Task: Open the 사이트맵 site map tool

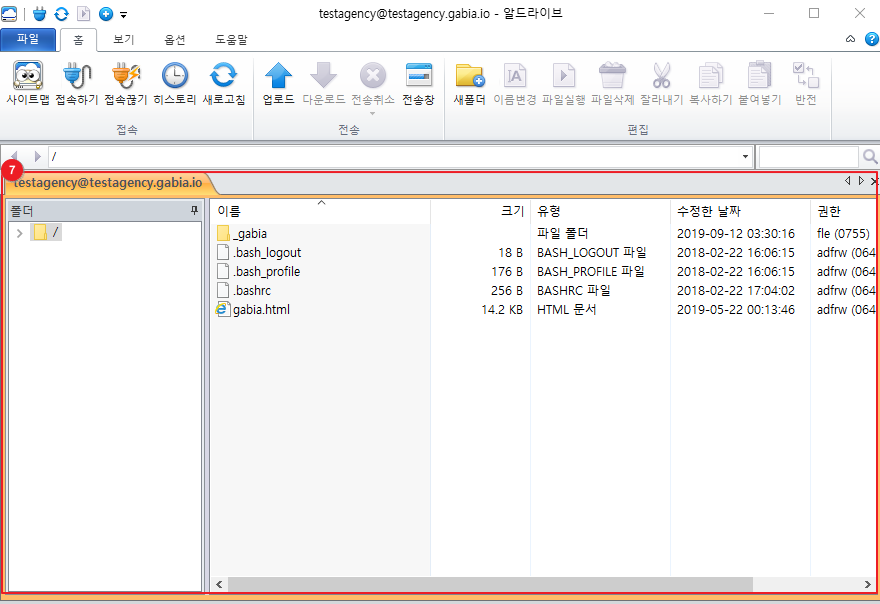Action: click(x=28, y=83)
